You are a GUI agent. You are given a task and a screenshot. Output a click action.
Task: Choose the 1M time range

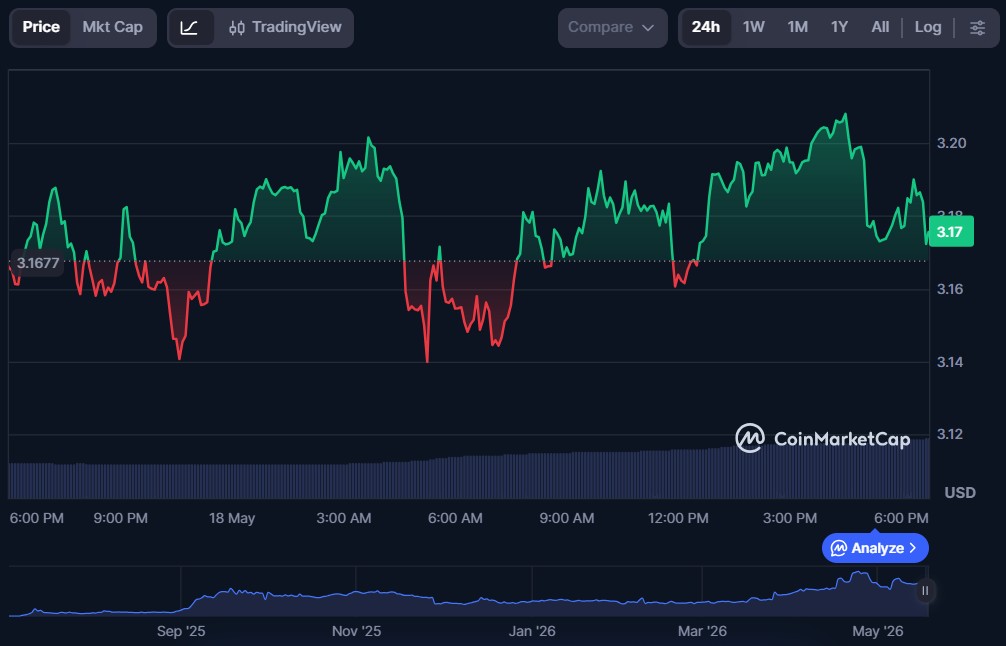click(797, 27)
